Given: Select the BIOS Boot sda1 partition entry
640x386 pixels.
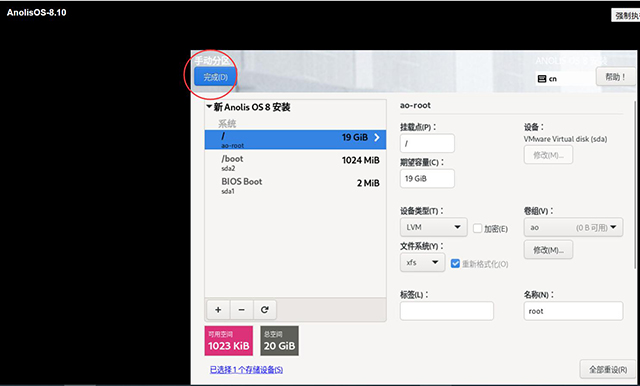Looking at the screenshot, I should coord(295,186).
